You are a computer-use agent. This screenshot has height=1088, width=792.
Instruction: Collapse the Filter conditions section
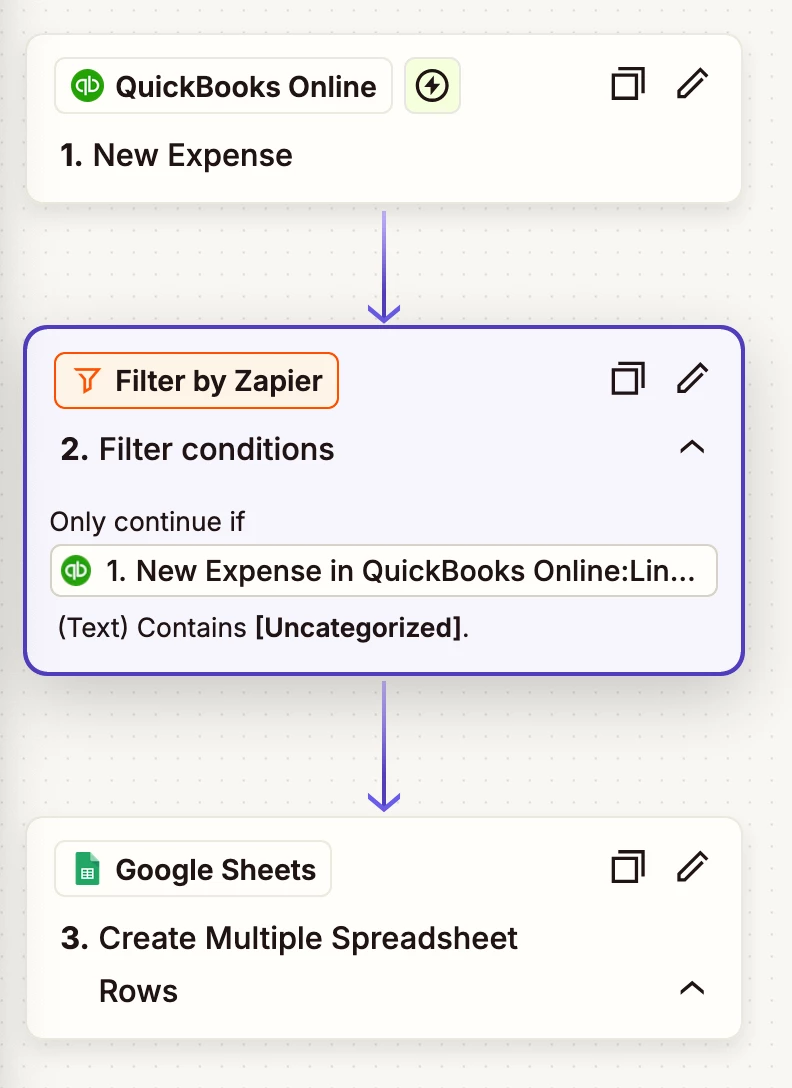(x=692, y=448)
